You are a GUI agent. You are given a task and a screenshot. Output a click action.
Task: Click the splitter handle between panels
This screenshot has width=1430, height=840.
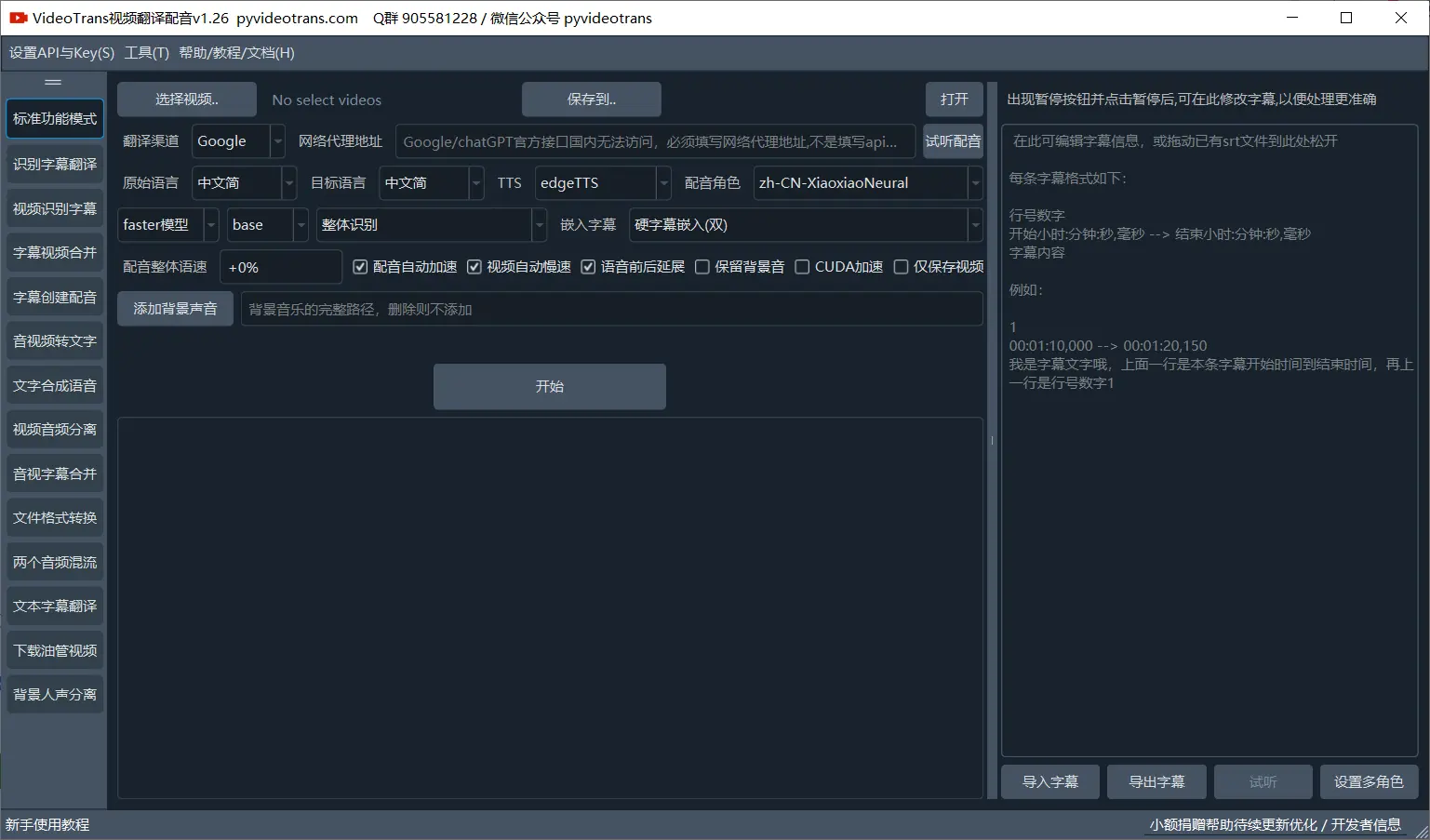click(x=992, y=440)
